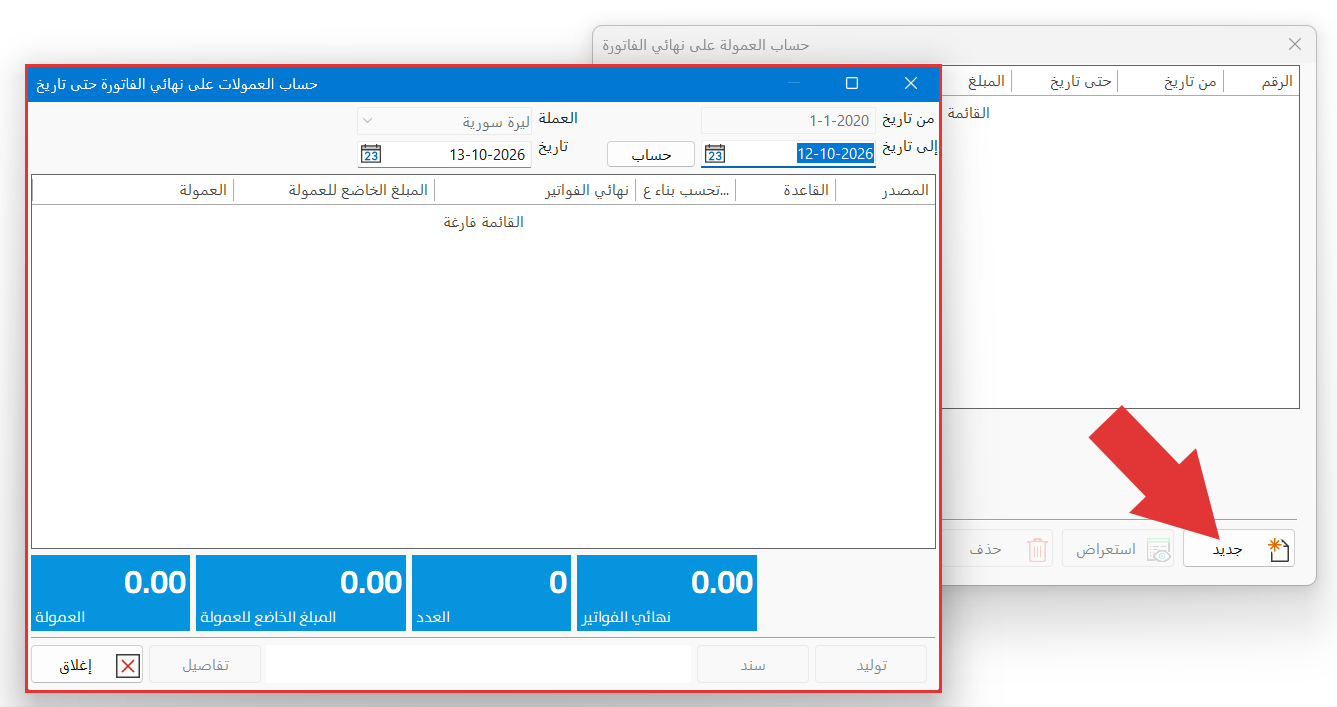Click حتى تاريخ column header in background window
Screen dimensions: 1337x707
[1066, 82]
